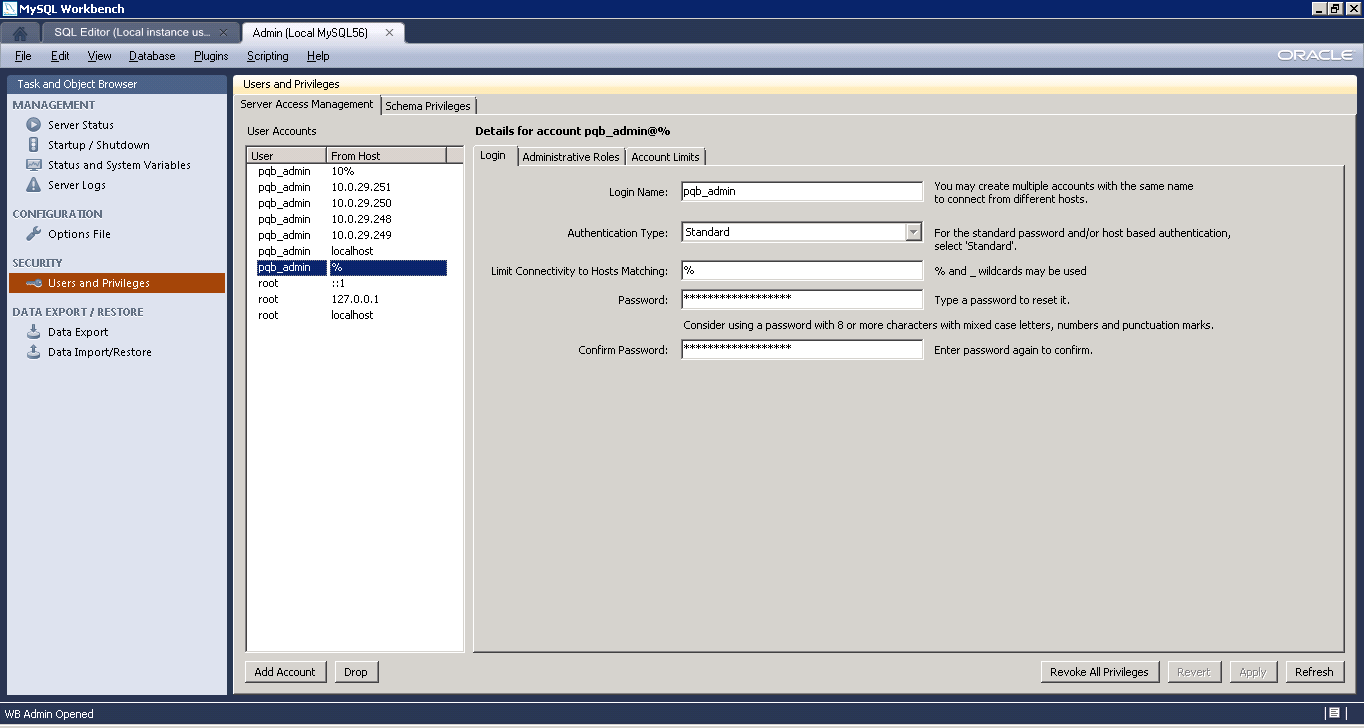Screen dimensions: 1364x728
Task: Switch to the Schema Privileges tab
Action: pos(428,106)
